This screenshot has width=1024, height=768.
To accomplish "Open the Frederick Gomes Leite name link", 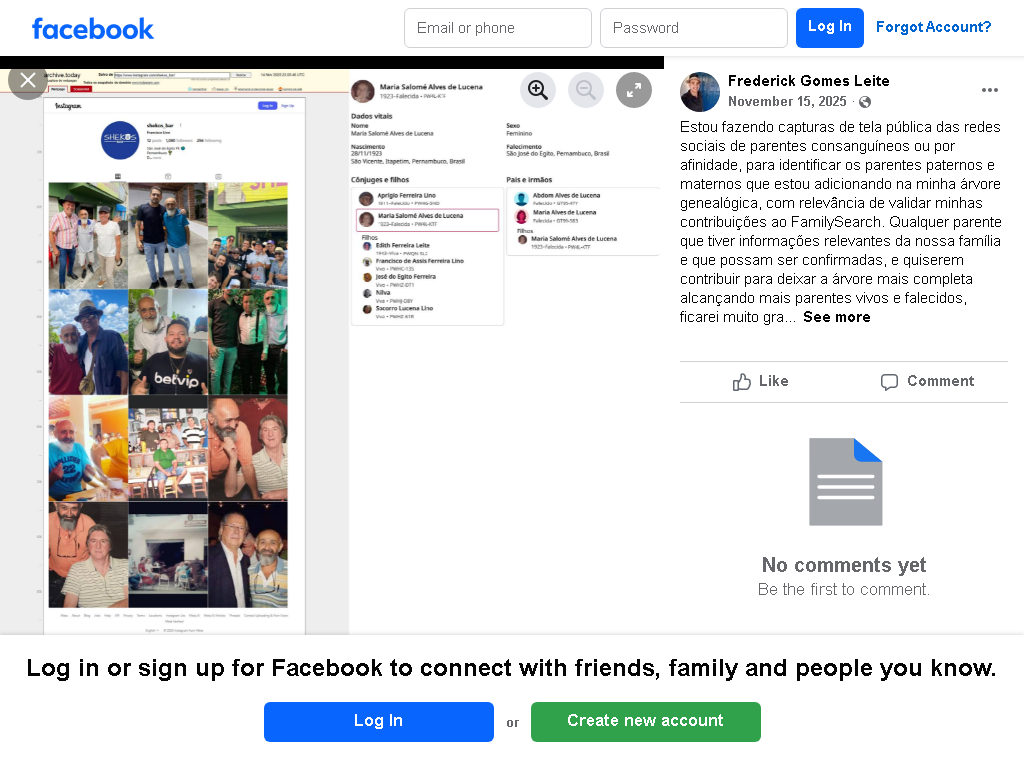I will pyautogui.click(x=808, y=81).
